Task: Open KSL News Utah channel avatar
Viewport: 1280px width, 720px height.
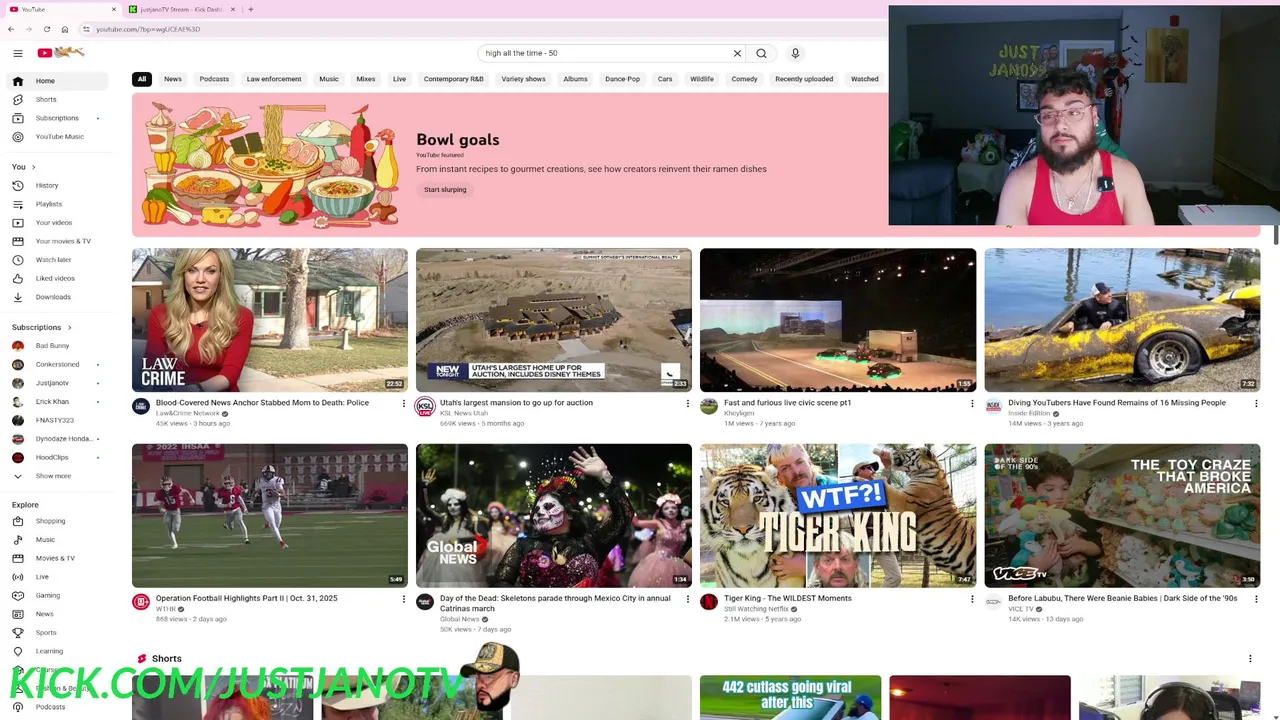Action: 425,406
